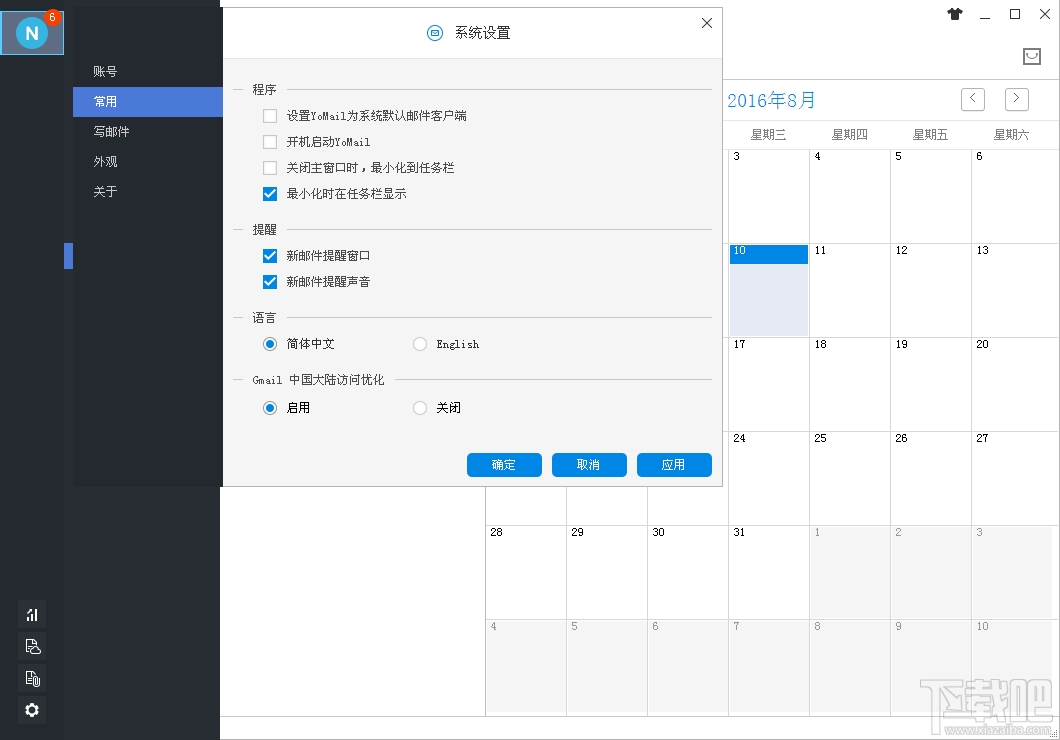Click the 应用 button
The image size is (1060, 740).
pyautogui.click(x=674, y=465)
